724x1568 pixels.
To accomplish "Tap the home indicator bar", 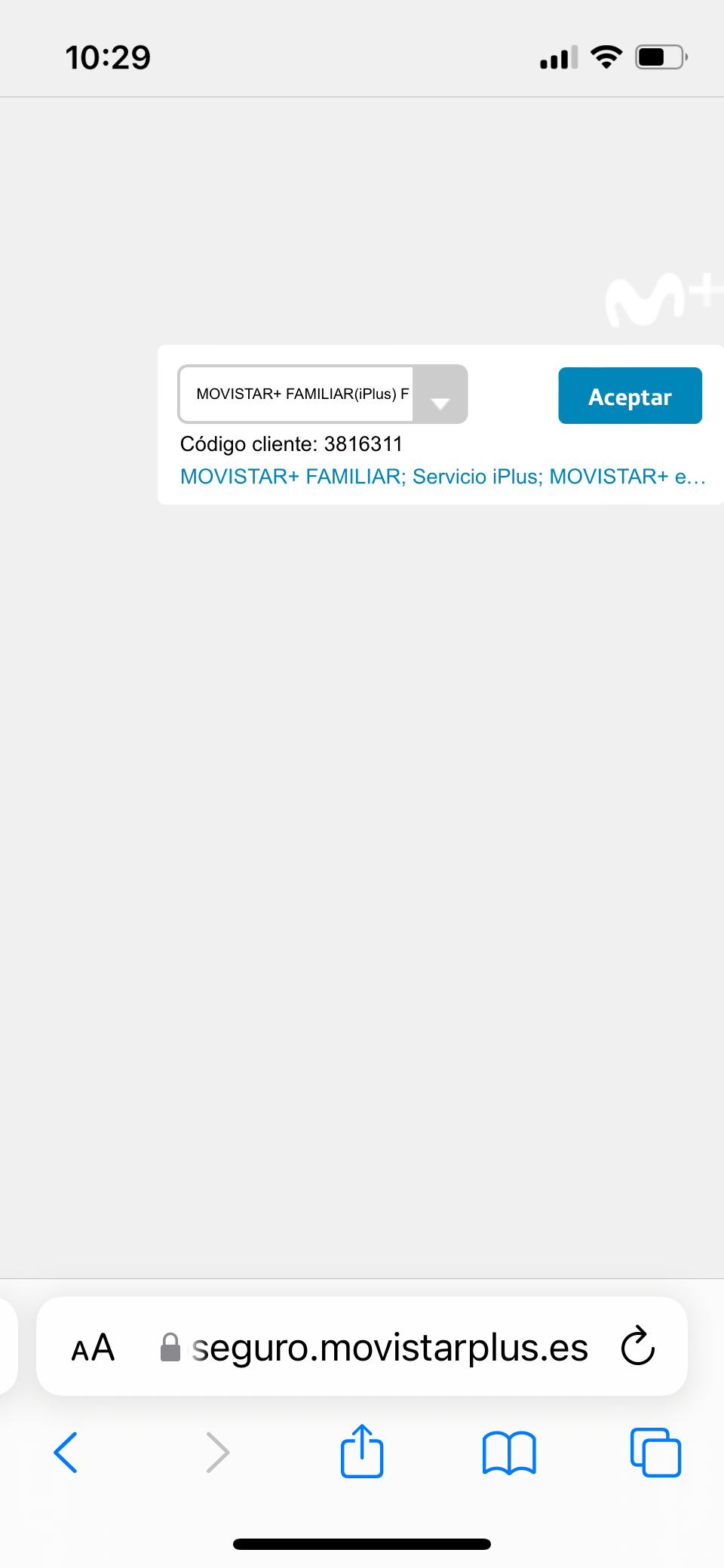I will (x=362, y=1544).
